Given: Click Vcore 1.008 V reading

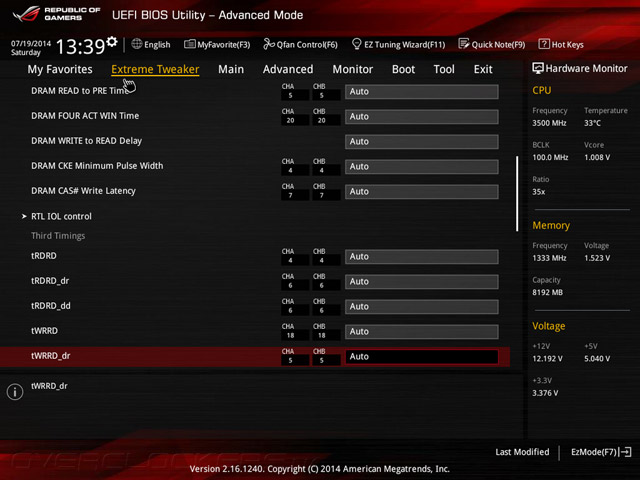Looking at the screenshot, I should pos(597,157).
